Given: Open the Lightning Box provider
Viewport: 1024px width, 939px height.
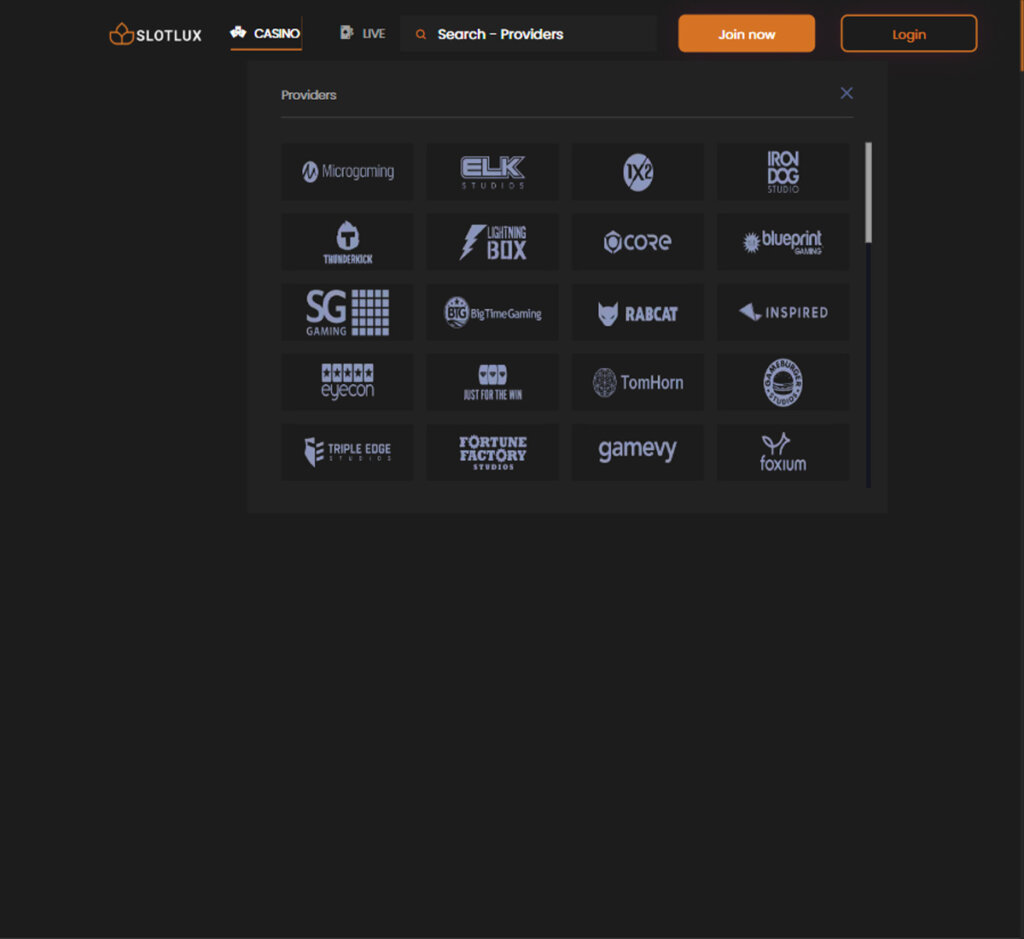Looking at the screenshot, I should (x=492, y=241).
